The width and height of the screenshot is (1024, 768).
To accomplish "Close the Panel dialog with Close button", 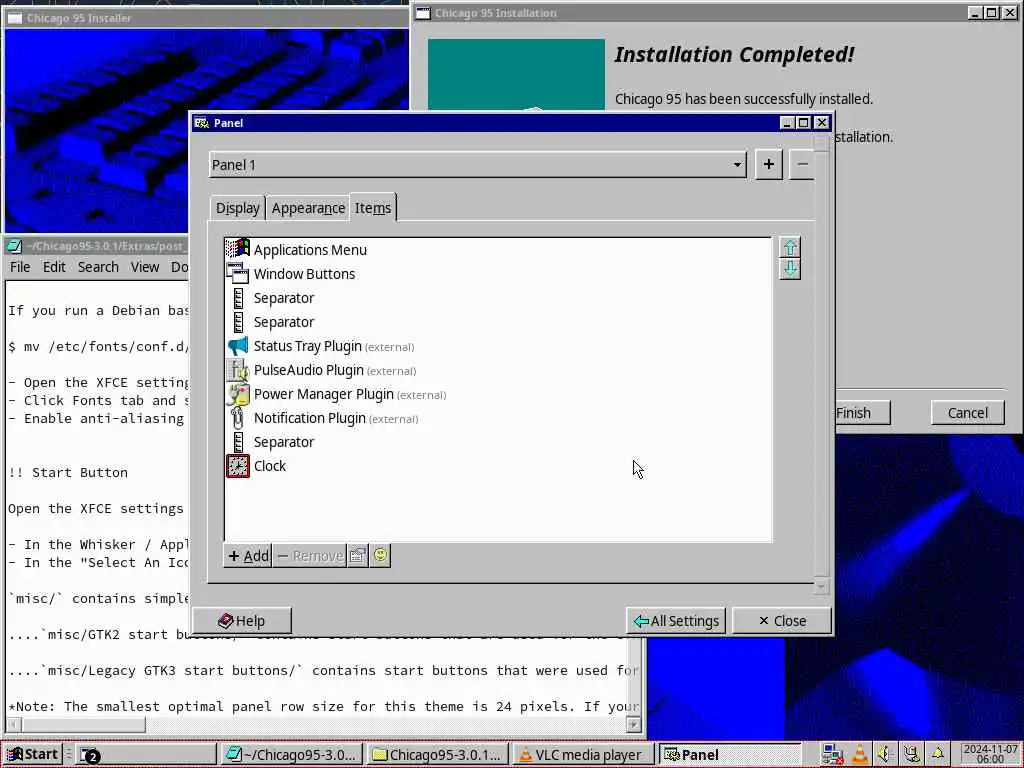I will [782, 620].
